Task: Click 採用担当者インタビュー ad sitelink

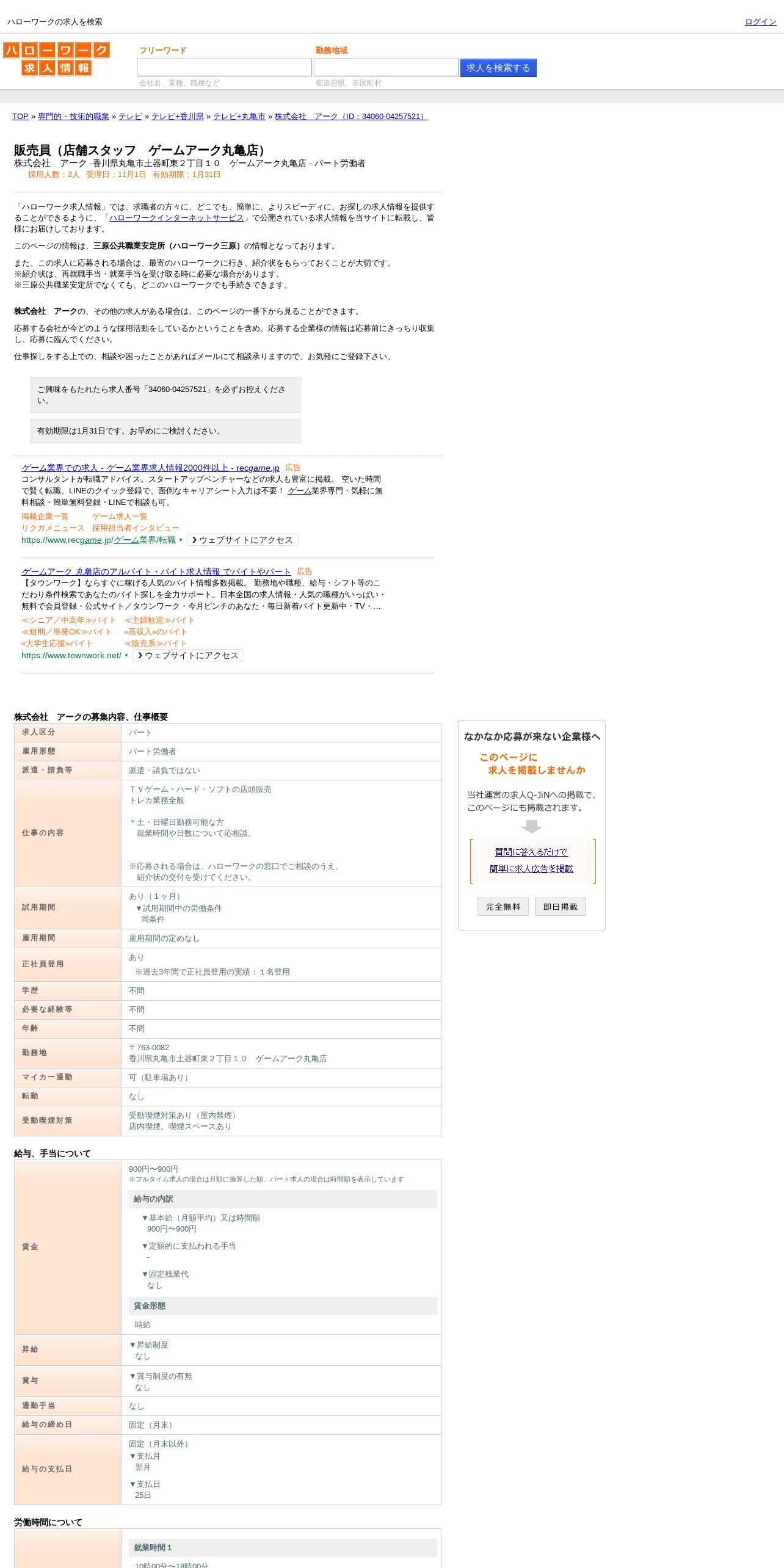Action: (x=136, y=528)
